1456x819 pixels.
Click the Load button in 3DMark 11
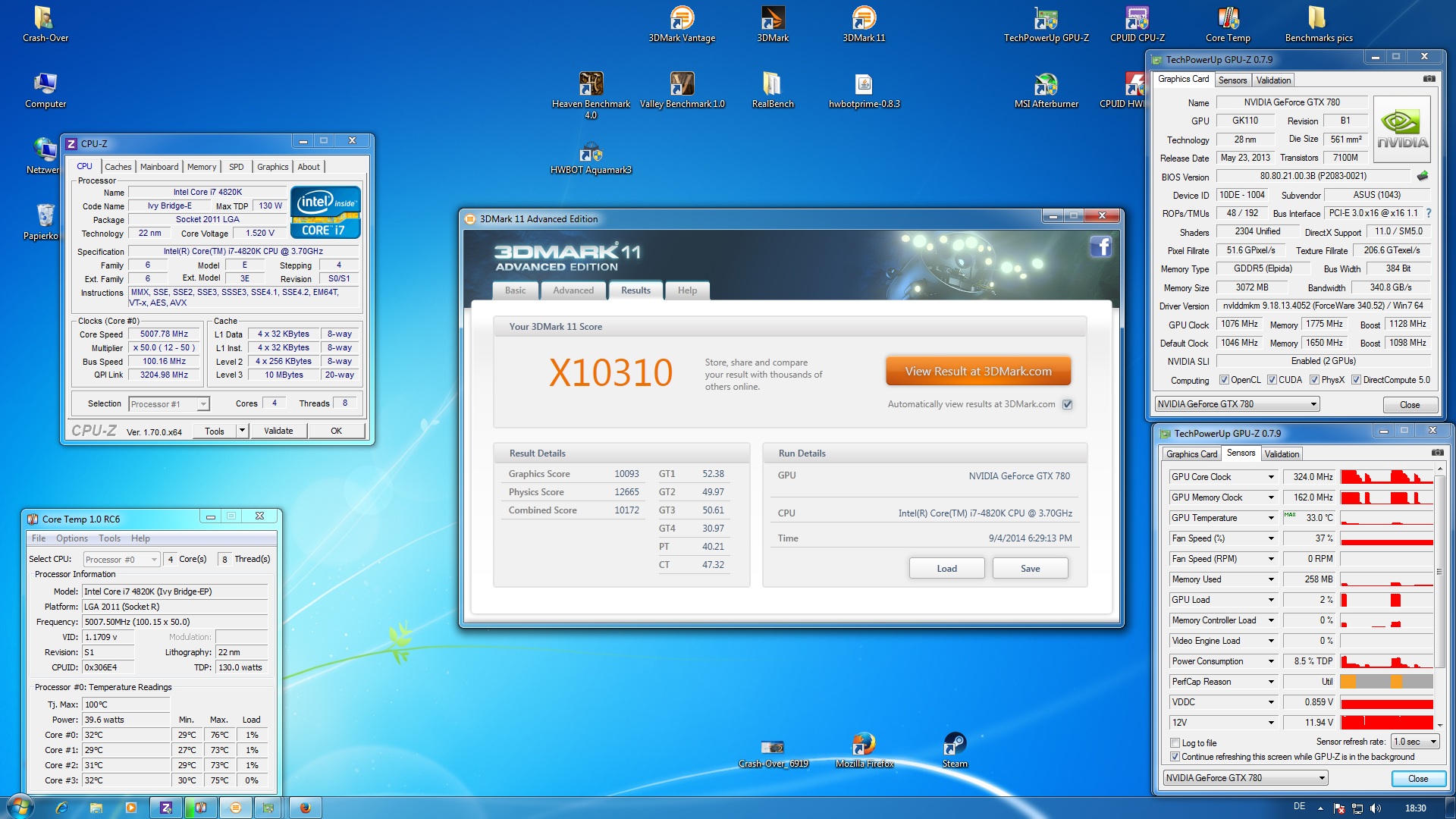[x=946, y=569]
